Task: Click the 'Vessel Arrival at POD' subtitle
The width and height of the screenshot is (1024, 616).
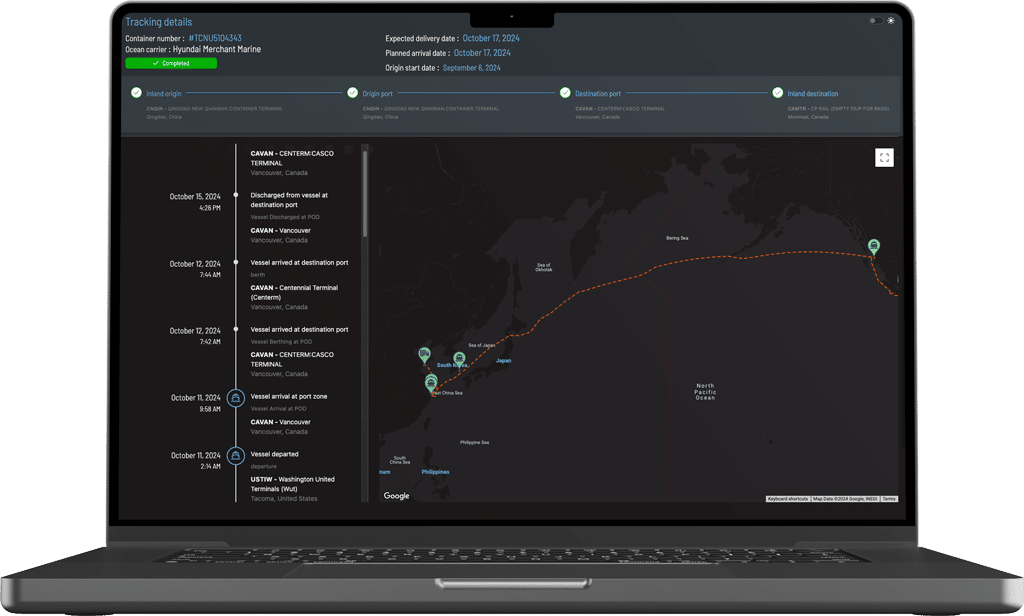Action: click(278, 408)
